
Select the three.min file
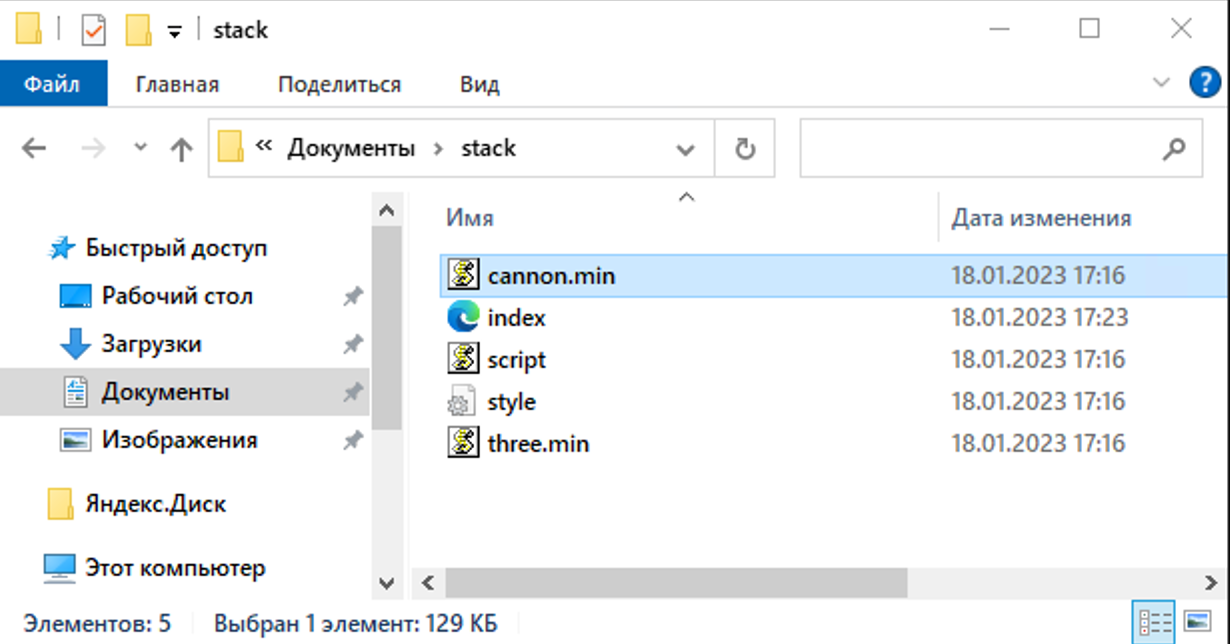click(x=537, y=443)
